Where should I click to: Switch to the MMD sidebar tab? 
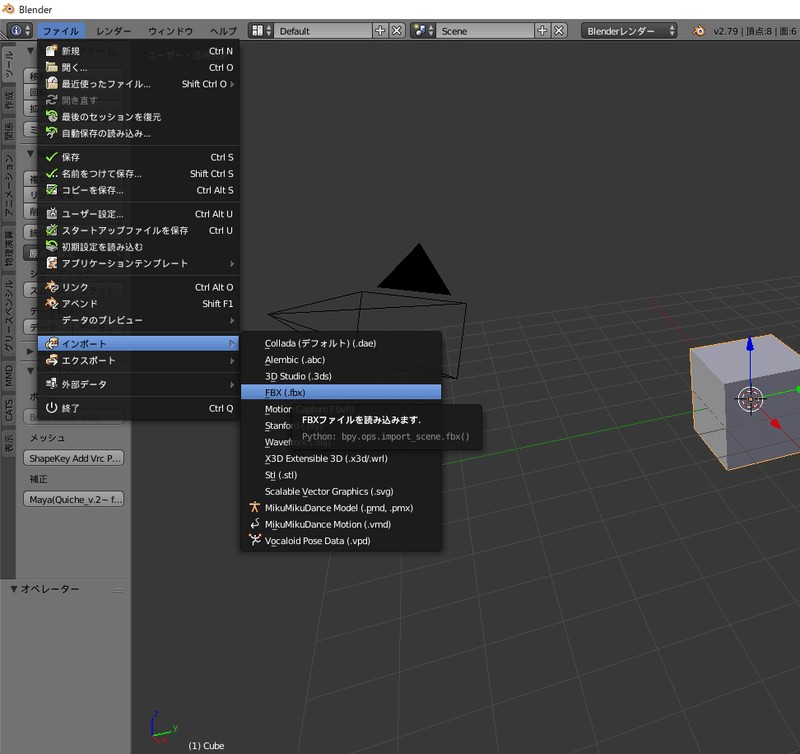pyautogui.click(x=8, y=376)
